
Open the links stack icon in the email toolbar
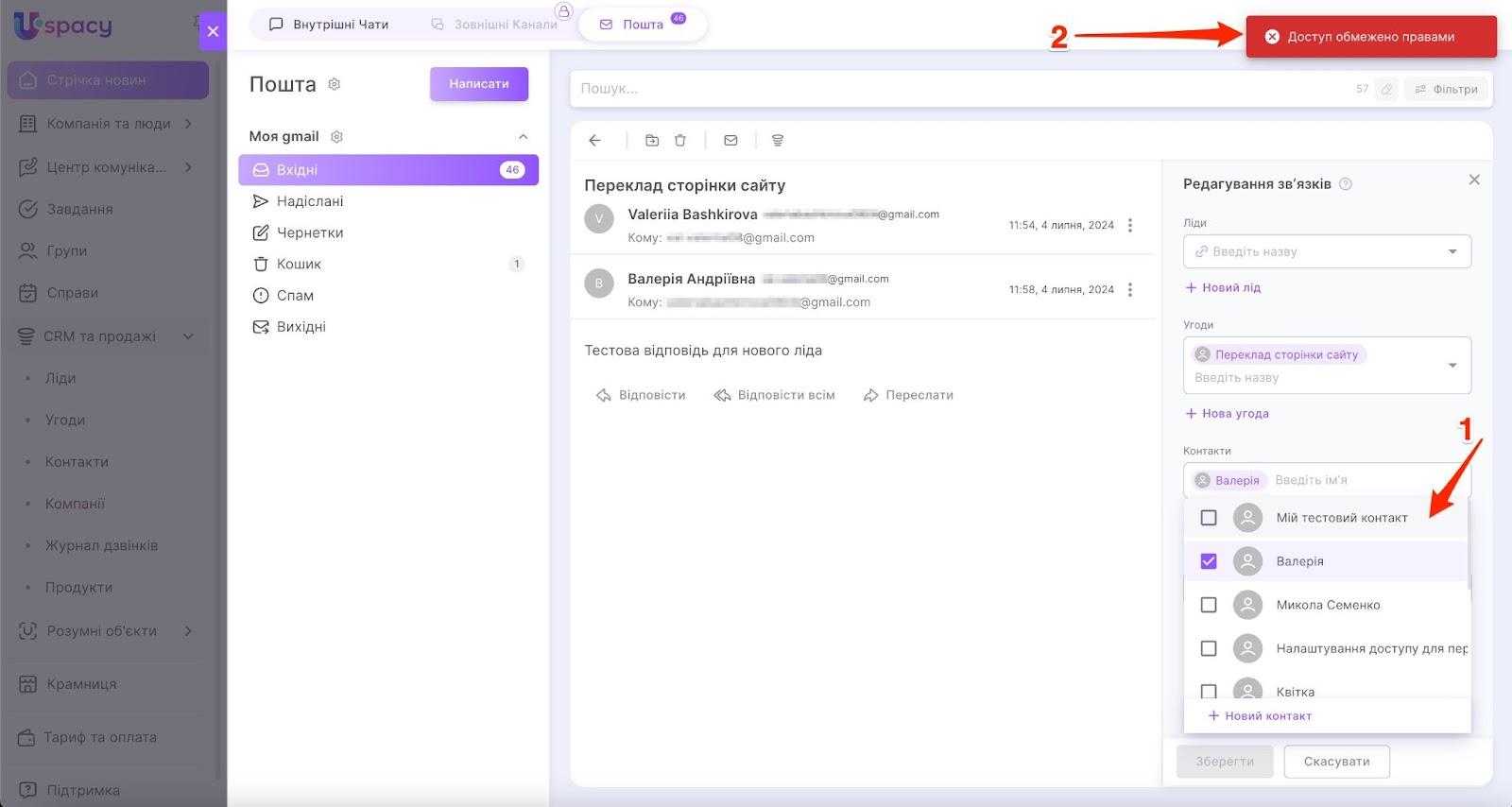[x=778, y=141]
